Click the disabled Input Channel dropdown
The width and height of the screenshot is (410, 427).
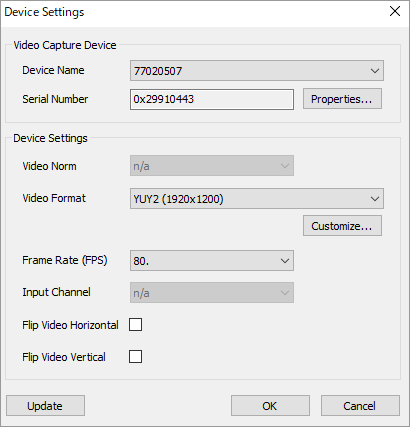[x=212, y=293]
